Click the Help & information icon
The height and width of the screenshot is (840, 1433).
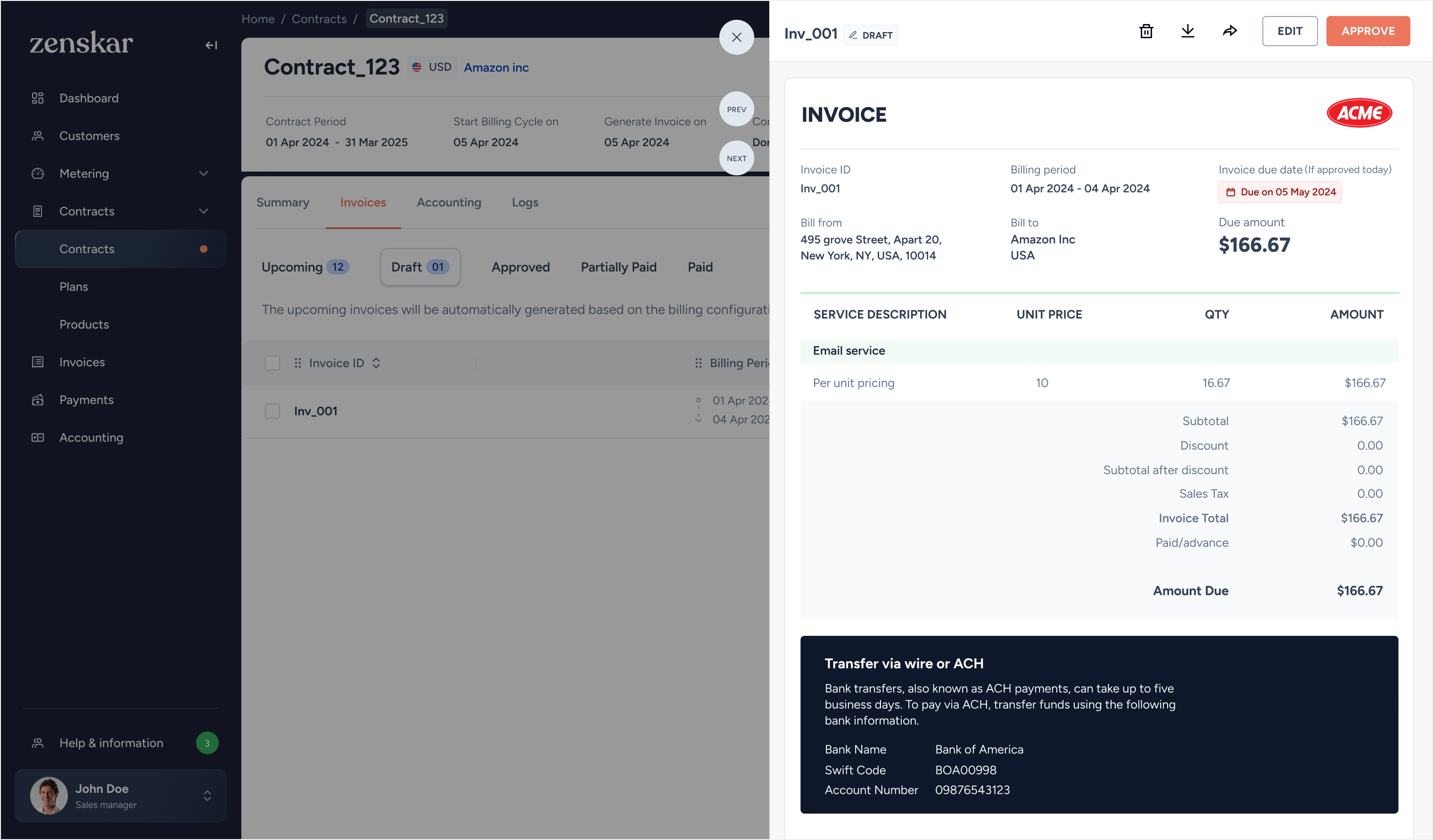coord(38,743)
